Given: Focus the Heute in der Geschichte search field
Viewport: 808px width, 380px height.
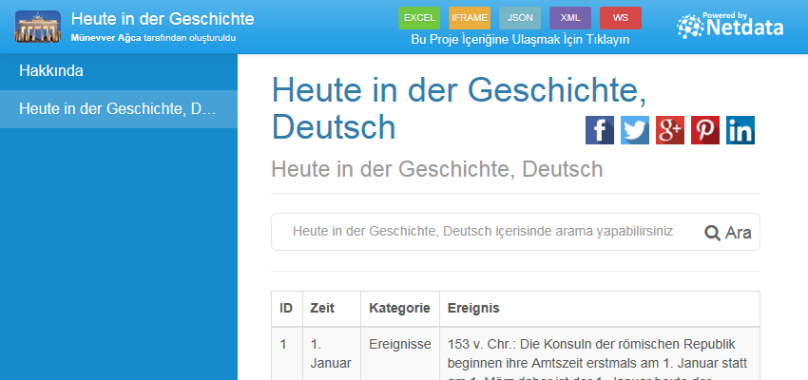Looking at the screenshot, I should coord(482,232).
